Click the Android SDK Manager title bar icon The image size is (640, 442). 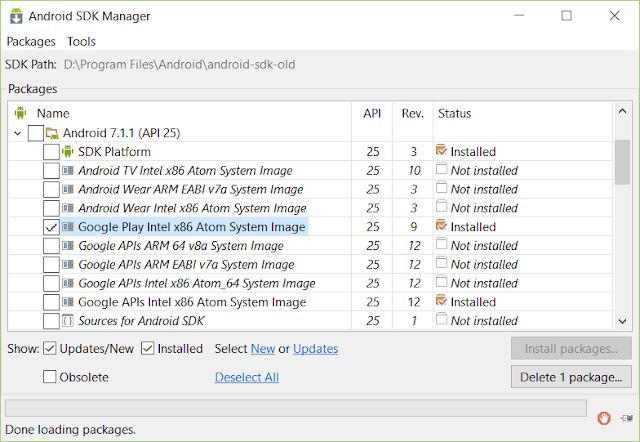pos(16,16)
